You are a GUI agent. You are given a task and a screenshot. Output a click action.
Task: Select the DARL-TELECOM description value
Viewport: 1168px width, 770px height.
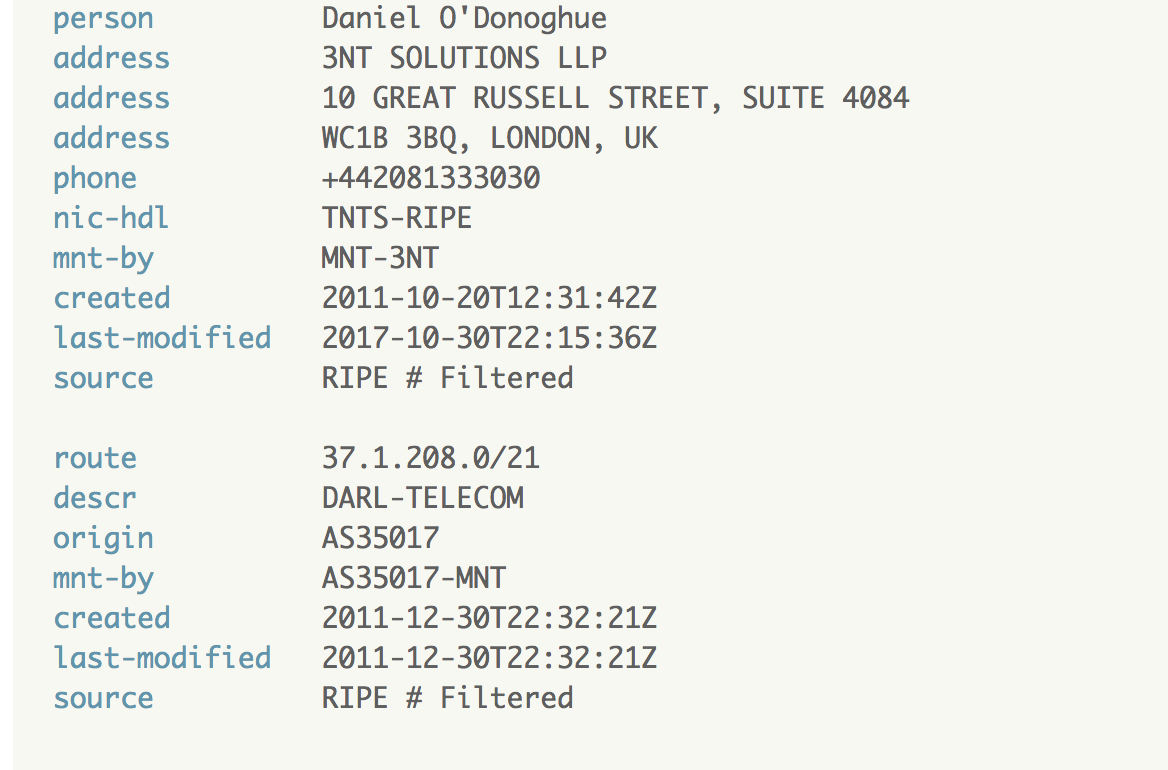click(x=422, y=498)
